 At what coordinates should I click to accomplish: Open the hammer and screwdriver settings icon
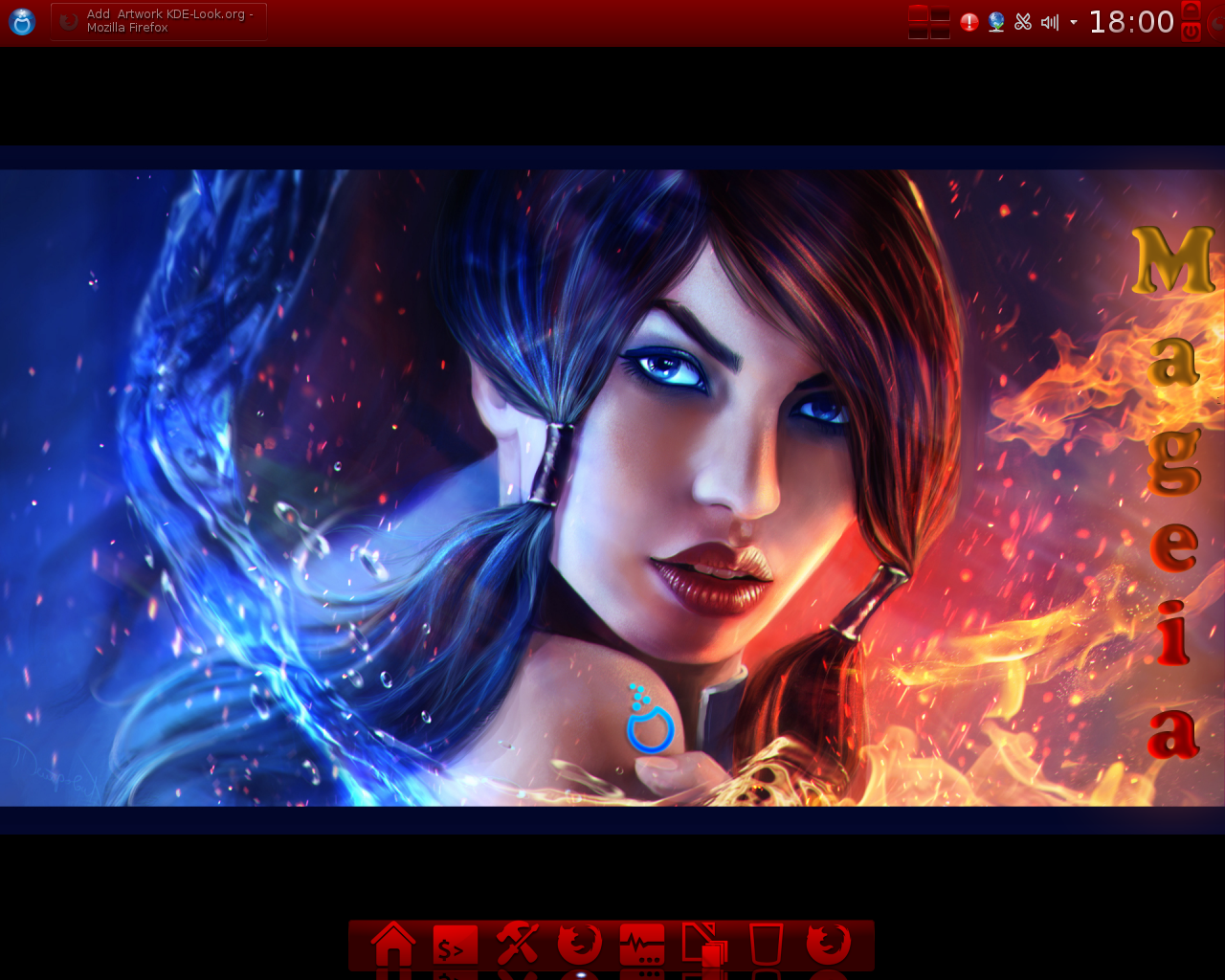click(x=518, y=944)
